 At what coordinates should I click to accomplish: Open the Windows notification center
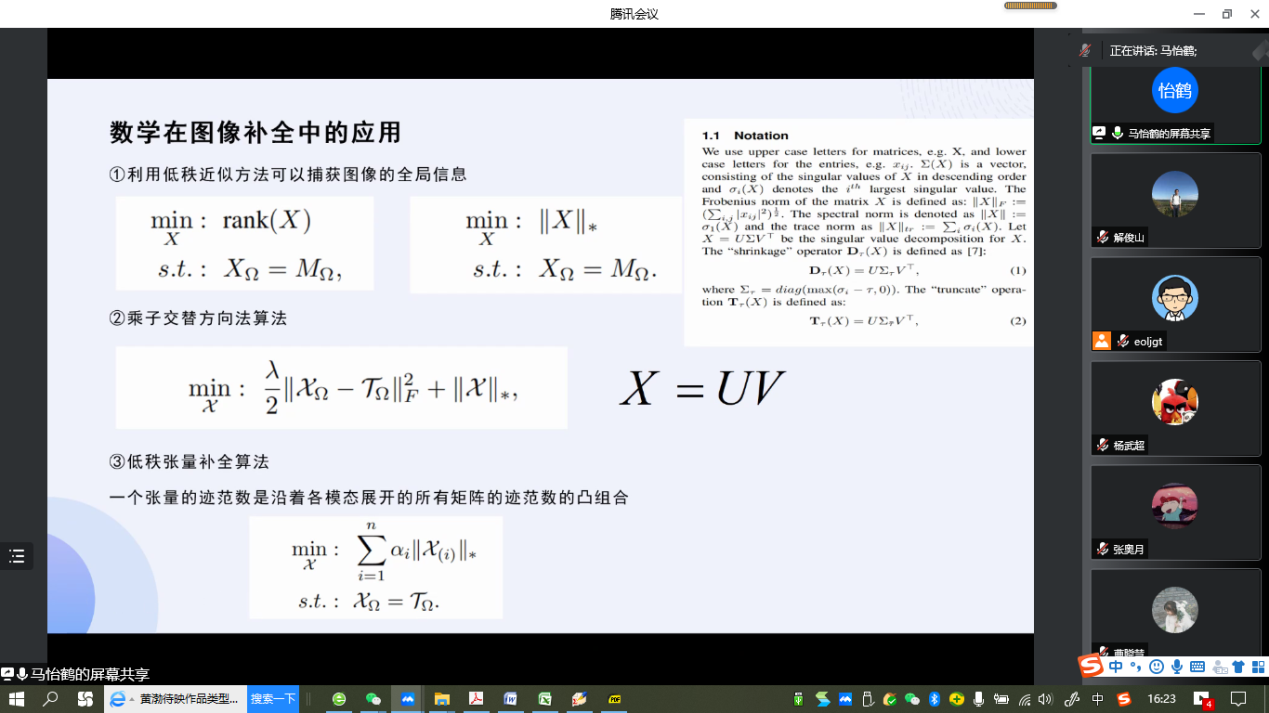(x=1238, y=699)
